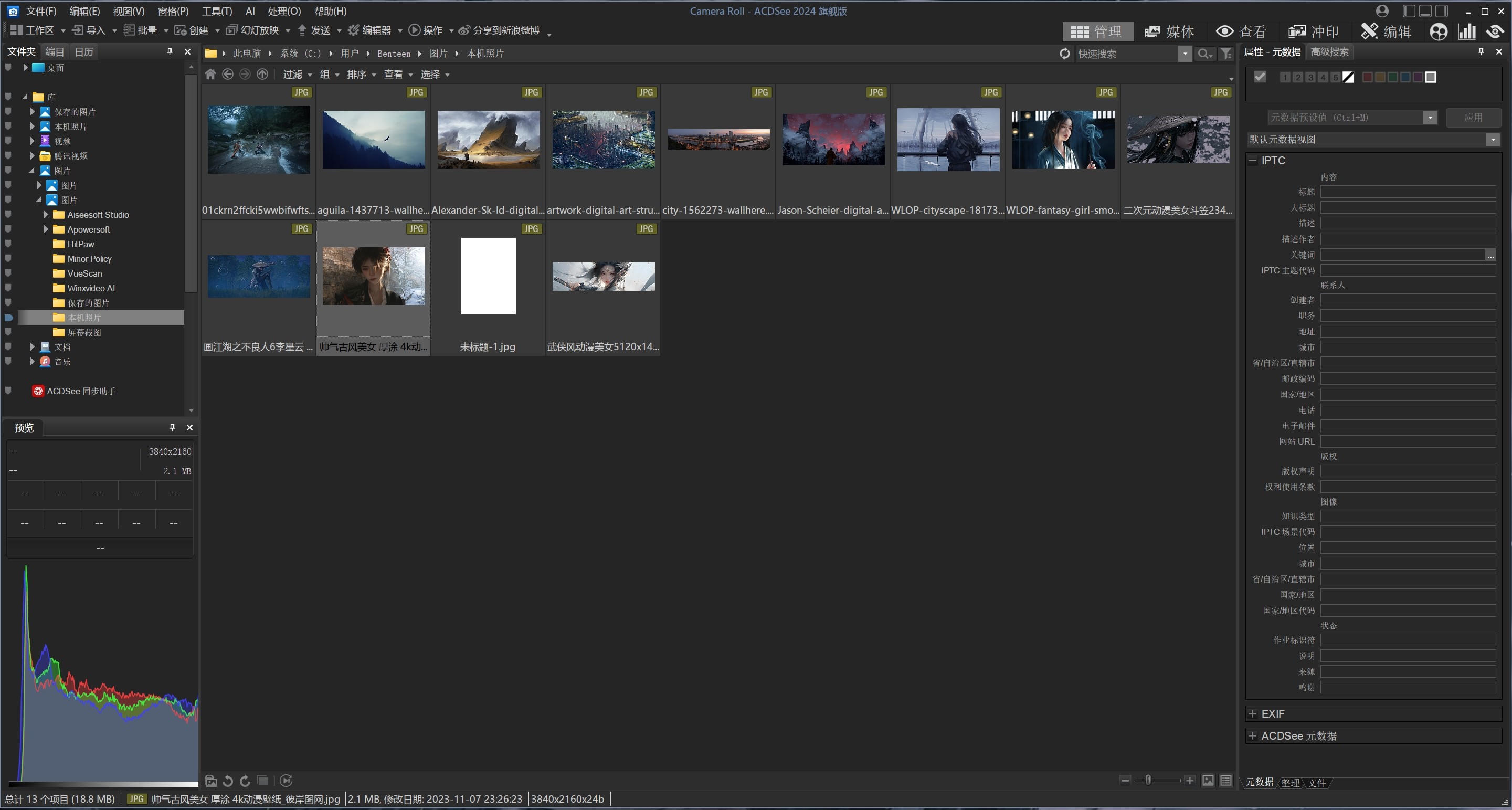Expand the ACDSee 元数据 section
Screen dimensions: 1512x810
point(1253,736)
